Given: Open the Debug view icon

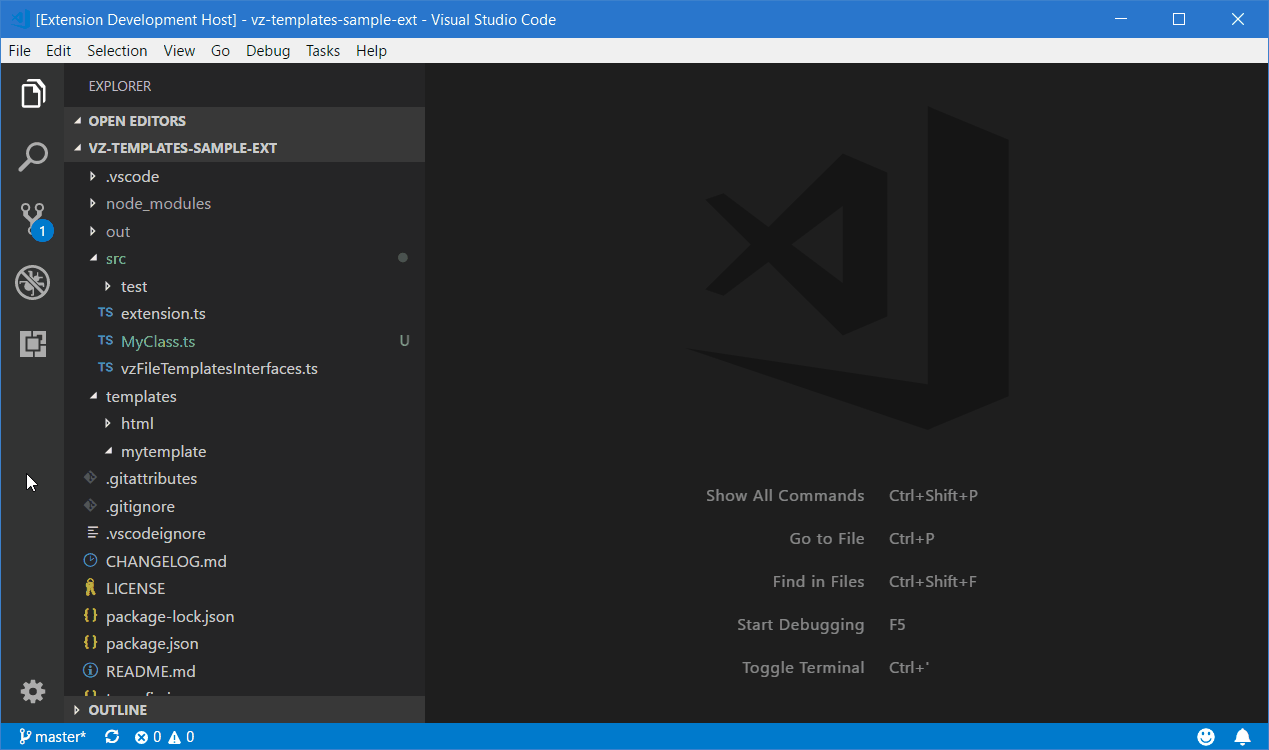Looking at the screenshot, I should (33, 283).
